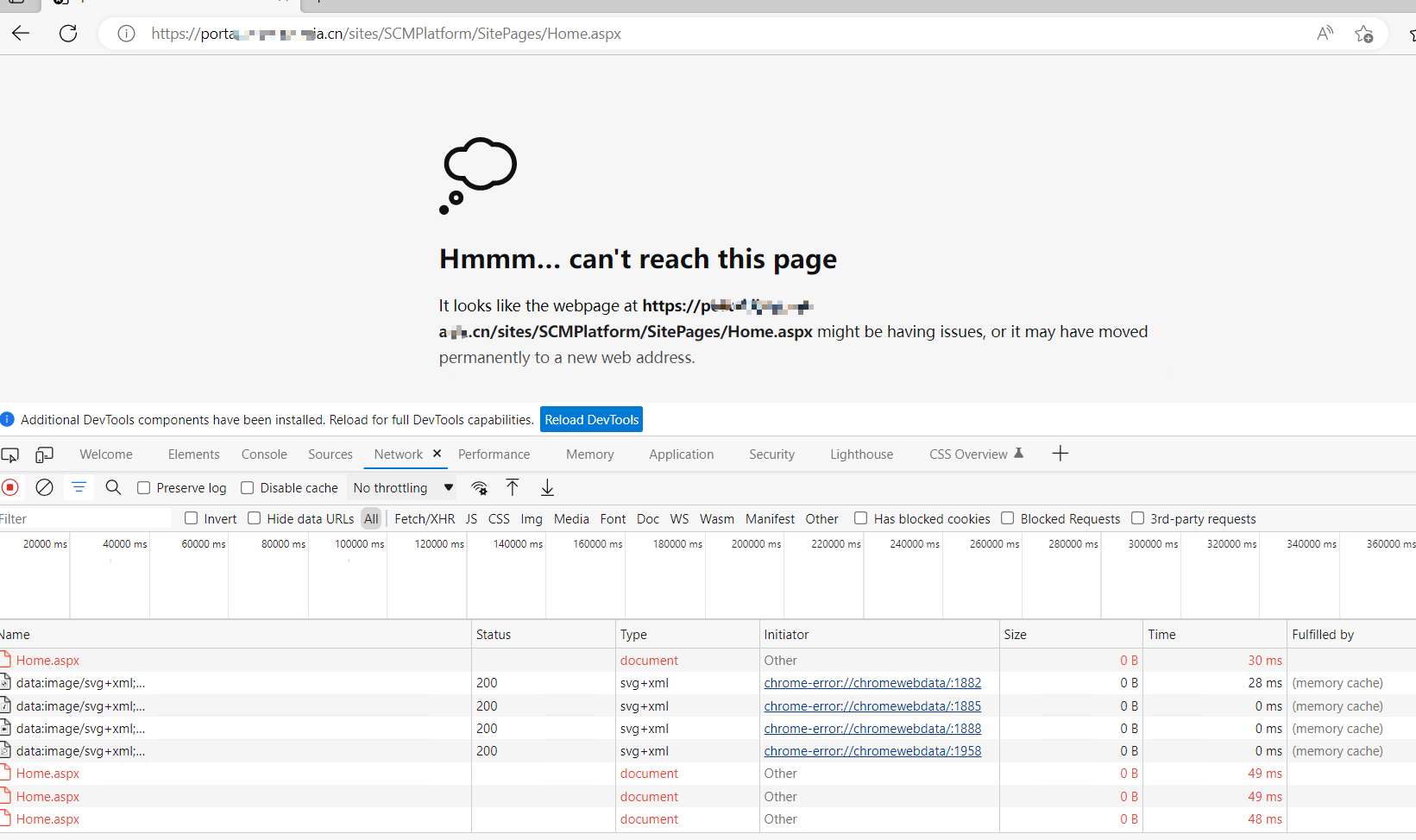This screenshot has width=1416, height=840.
Task: Switch to the Console tab
Action: (x=263, y=454)
